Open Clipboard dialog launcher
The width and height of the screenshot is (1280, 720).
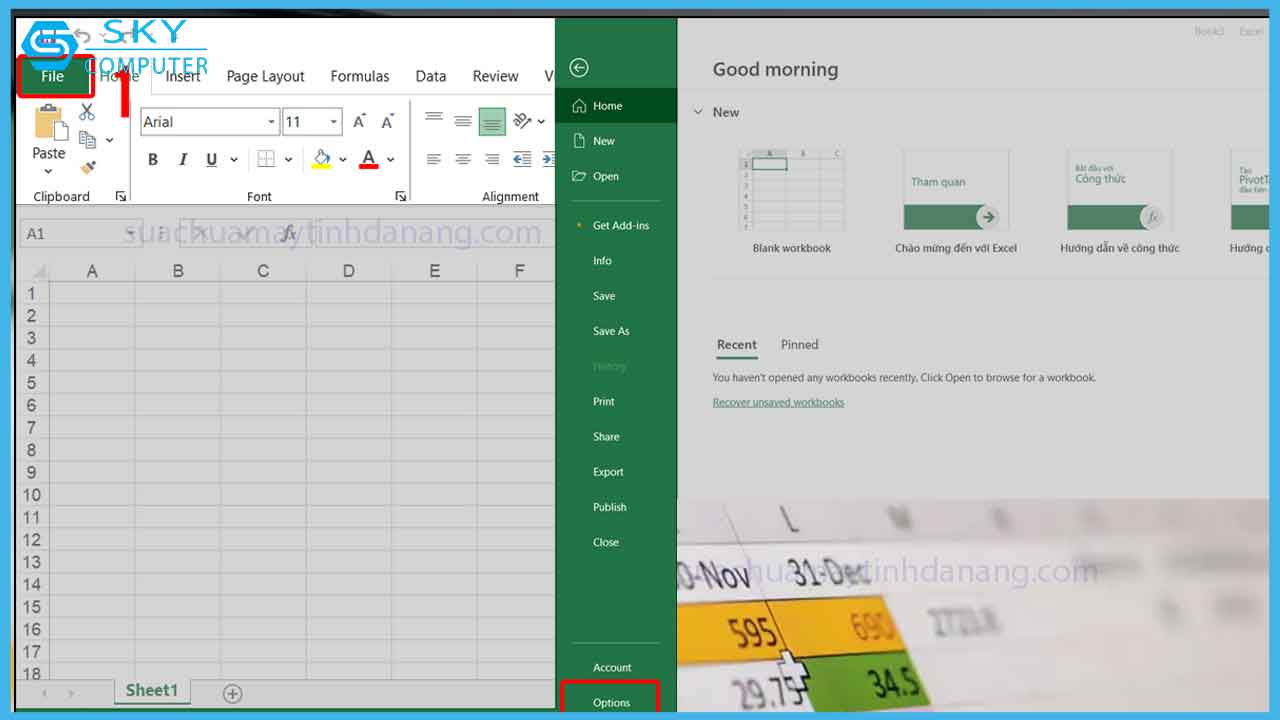coord(121,197)
